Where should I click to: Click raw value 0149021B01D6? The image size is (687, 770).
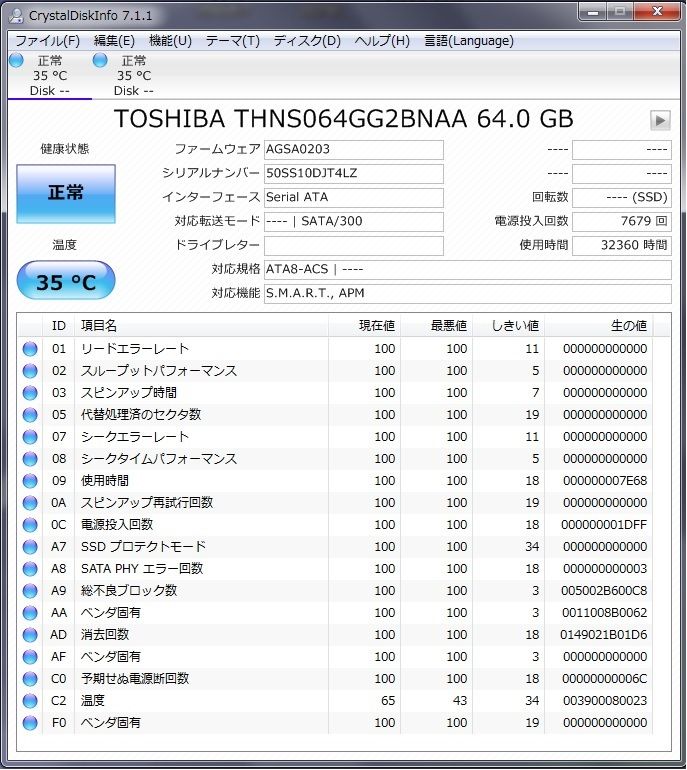pyautogui.click(x=604, y=634)
